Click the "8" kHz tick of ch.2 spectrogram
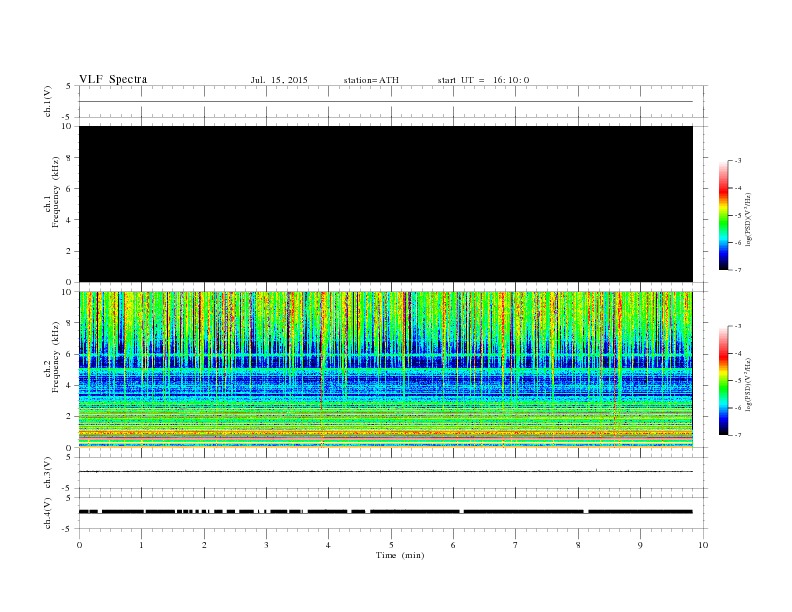Screen dimensions: 792x612 [x=70, y=323]
